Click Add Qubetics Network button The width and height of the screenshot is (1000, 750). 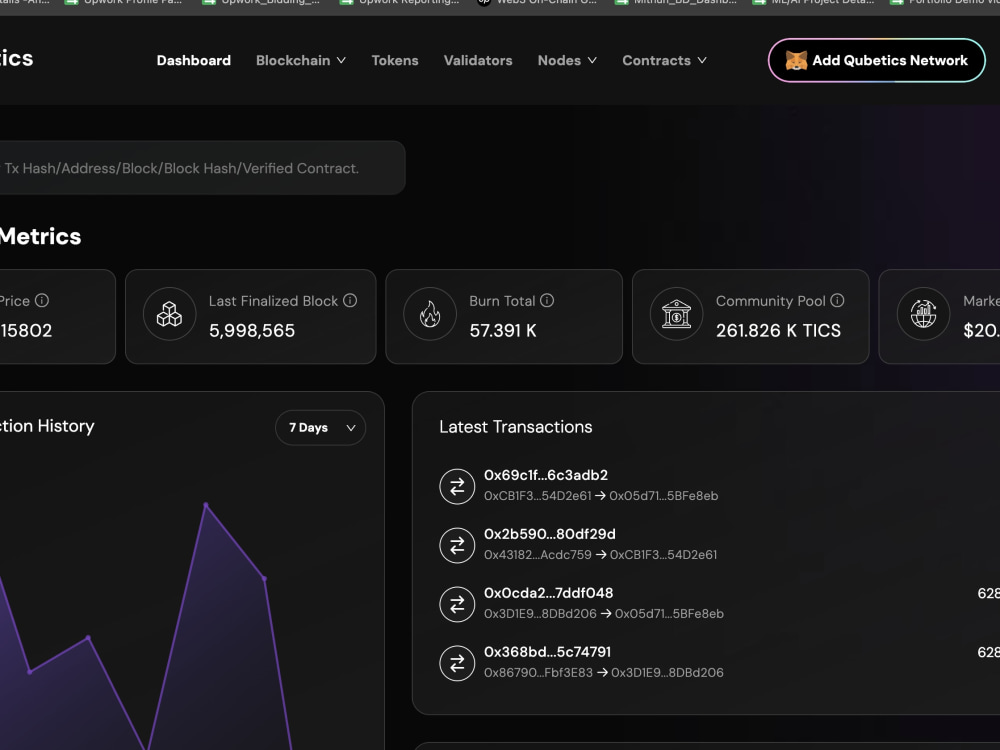(x=877, y=61)
